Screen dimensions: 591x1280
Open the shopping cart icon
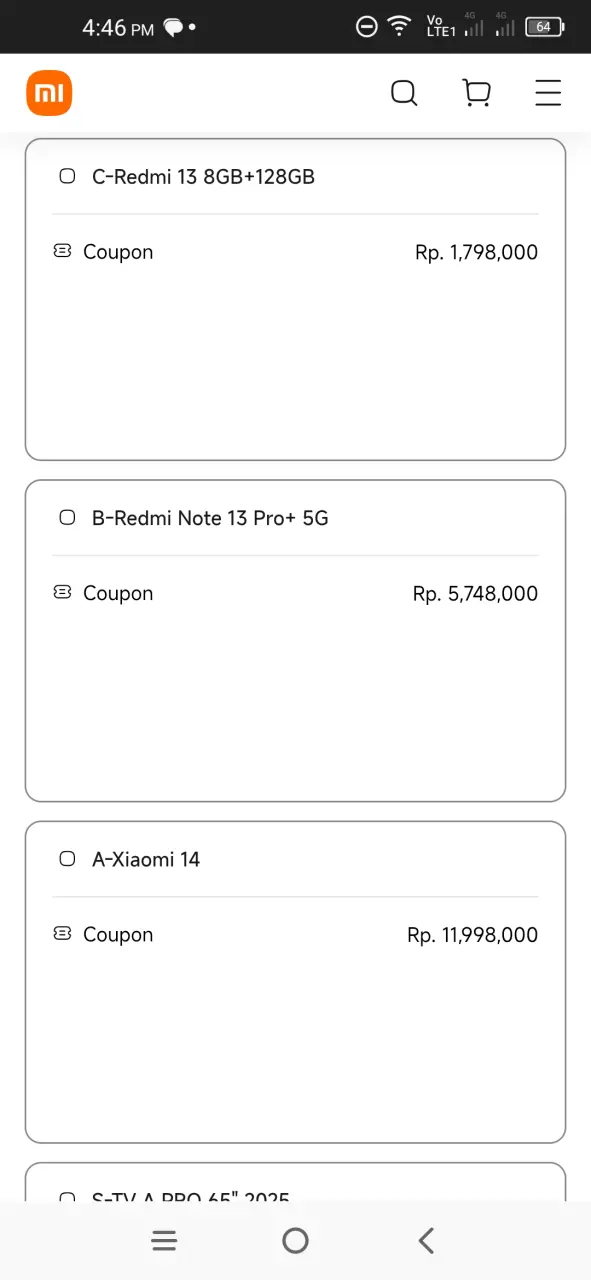click(x=477, y=93)
